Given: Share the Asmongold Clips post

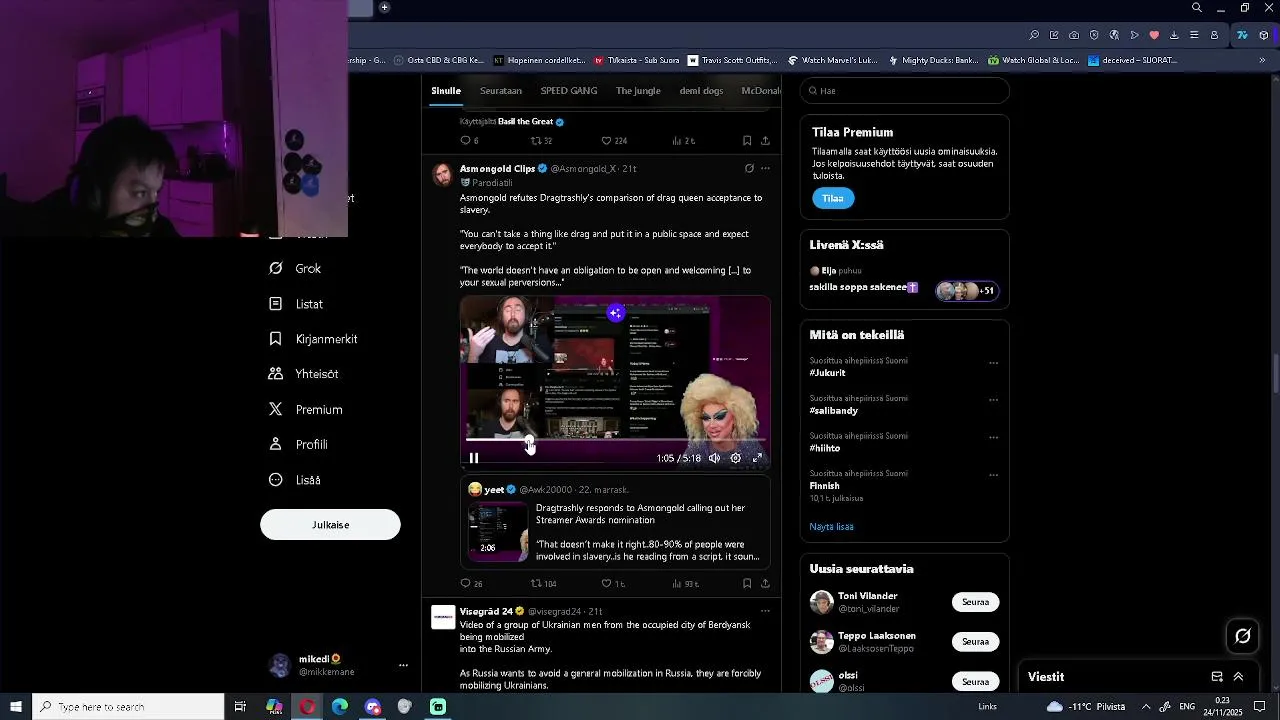Looking at the screenshot, I should 765,583.
